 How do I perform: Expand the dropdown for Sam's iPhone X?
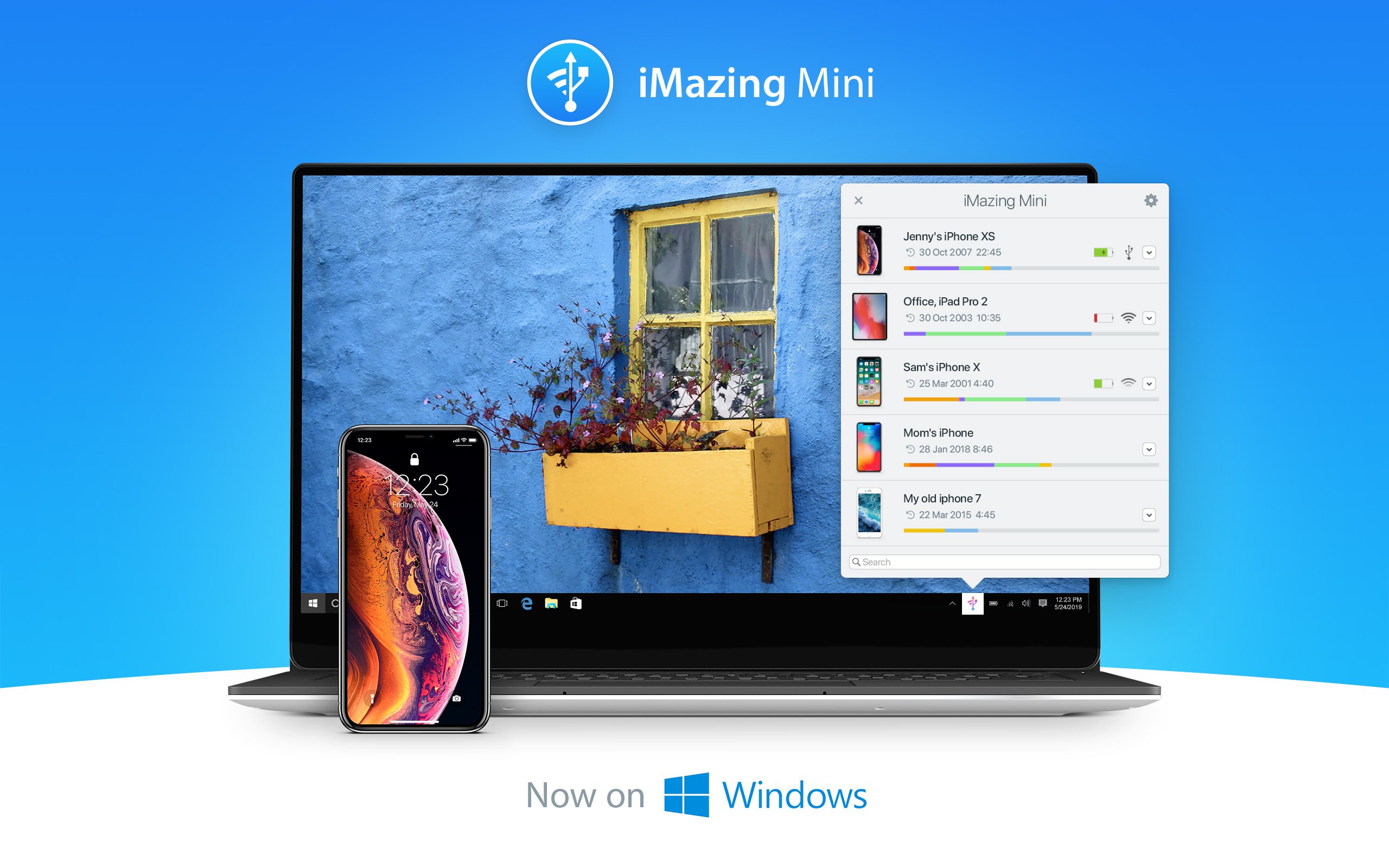[x=1149, y=384]
